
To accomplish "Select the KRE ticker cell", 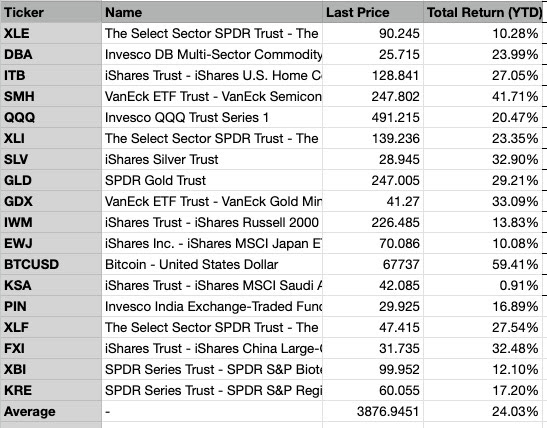I will coord(51,390).
